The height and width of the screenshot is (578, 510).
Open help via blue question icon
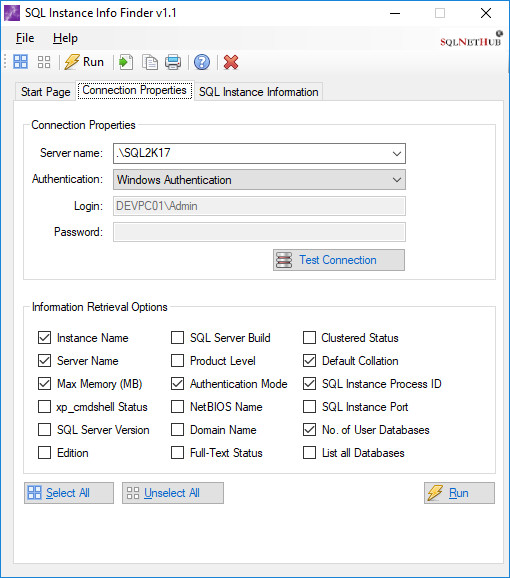202,62
